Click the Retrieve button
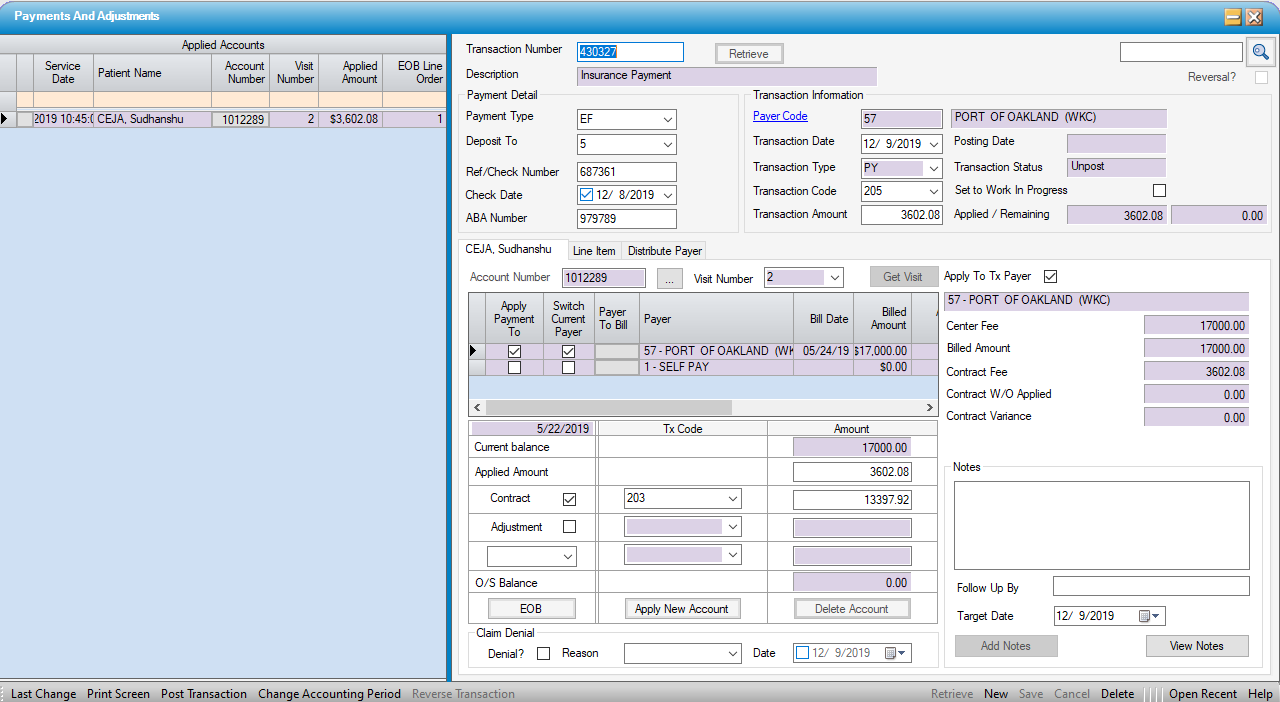 748,54
